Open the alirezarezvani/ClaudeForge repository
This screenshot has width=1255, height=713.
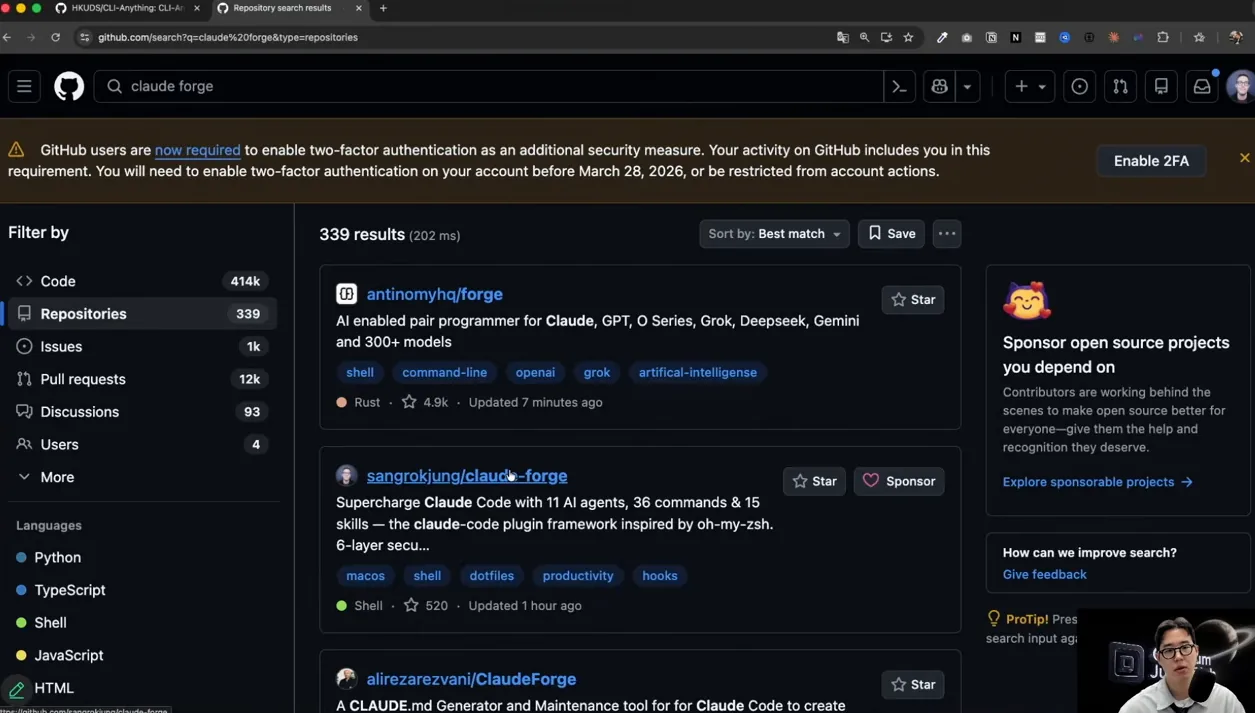471,679
